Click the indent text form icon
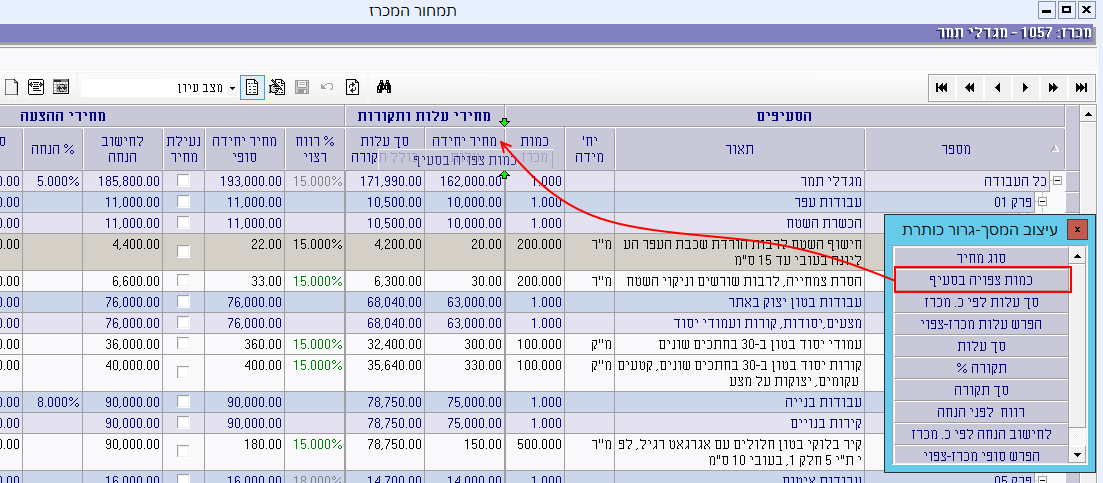Viewport: 1103px width, 483px height. 36,87
